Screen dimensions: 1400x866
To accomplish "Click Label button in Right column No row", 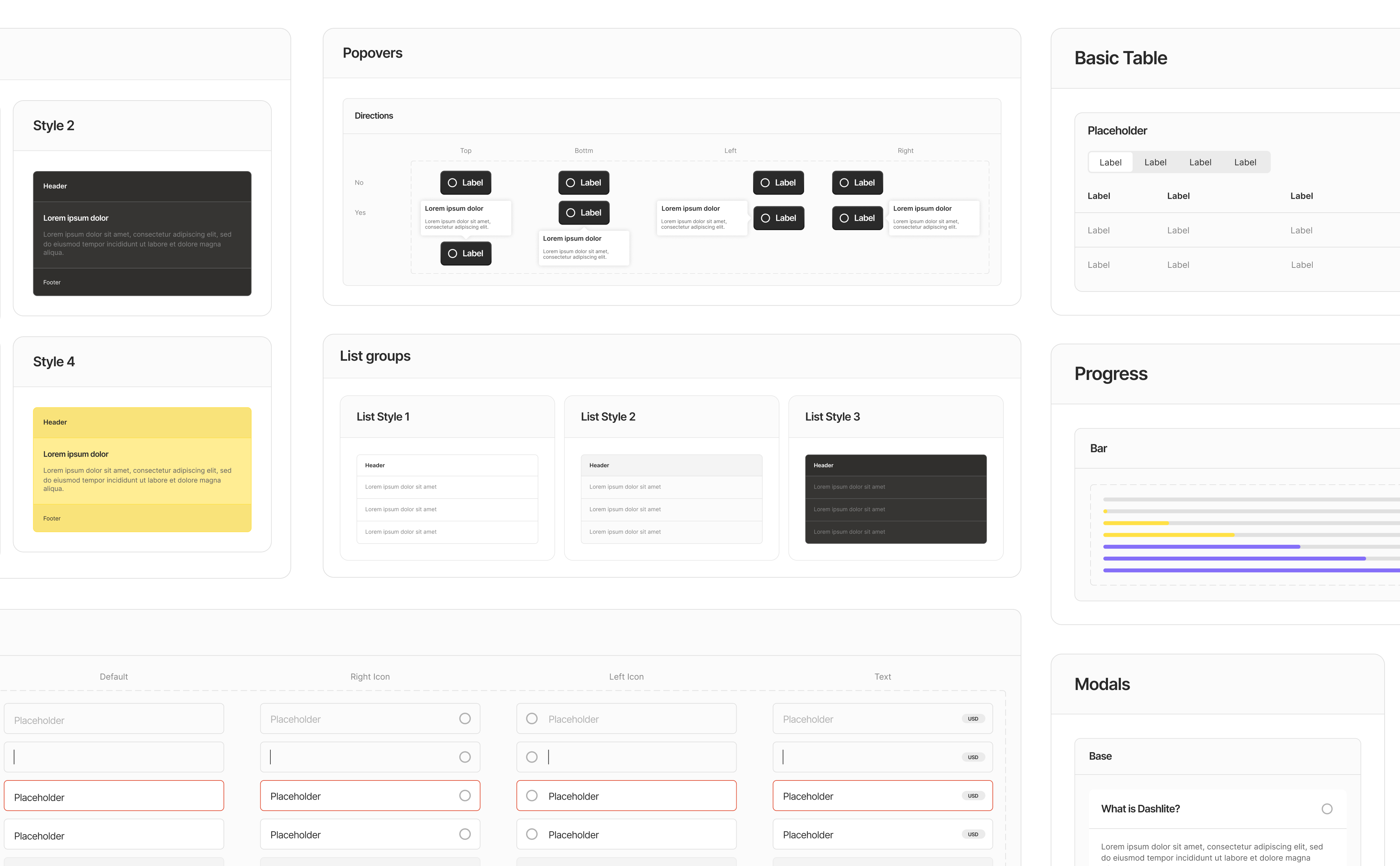I will point(857,183).
